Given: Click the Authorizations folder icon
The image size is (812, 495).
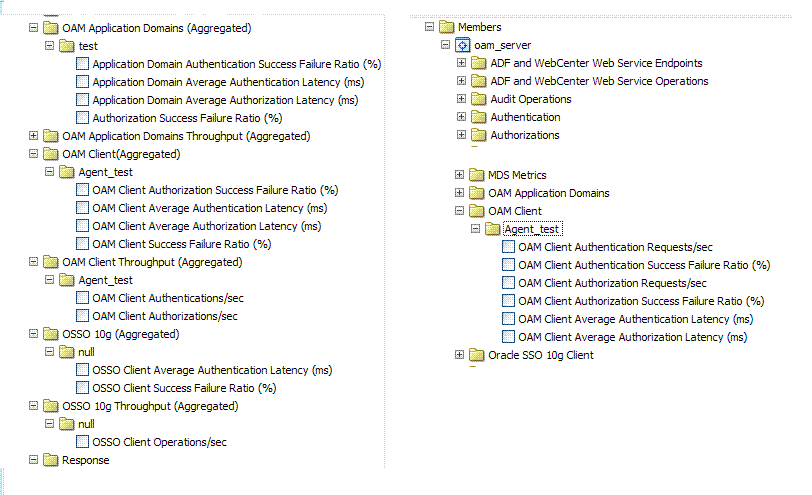Looking at the screenshot, I should coord(479,135).
